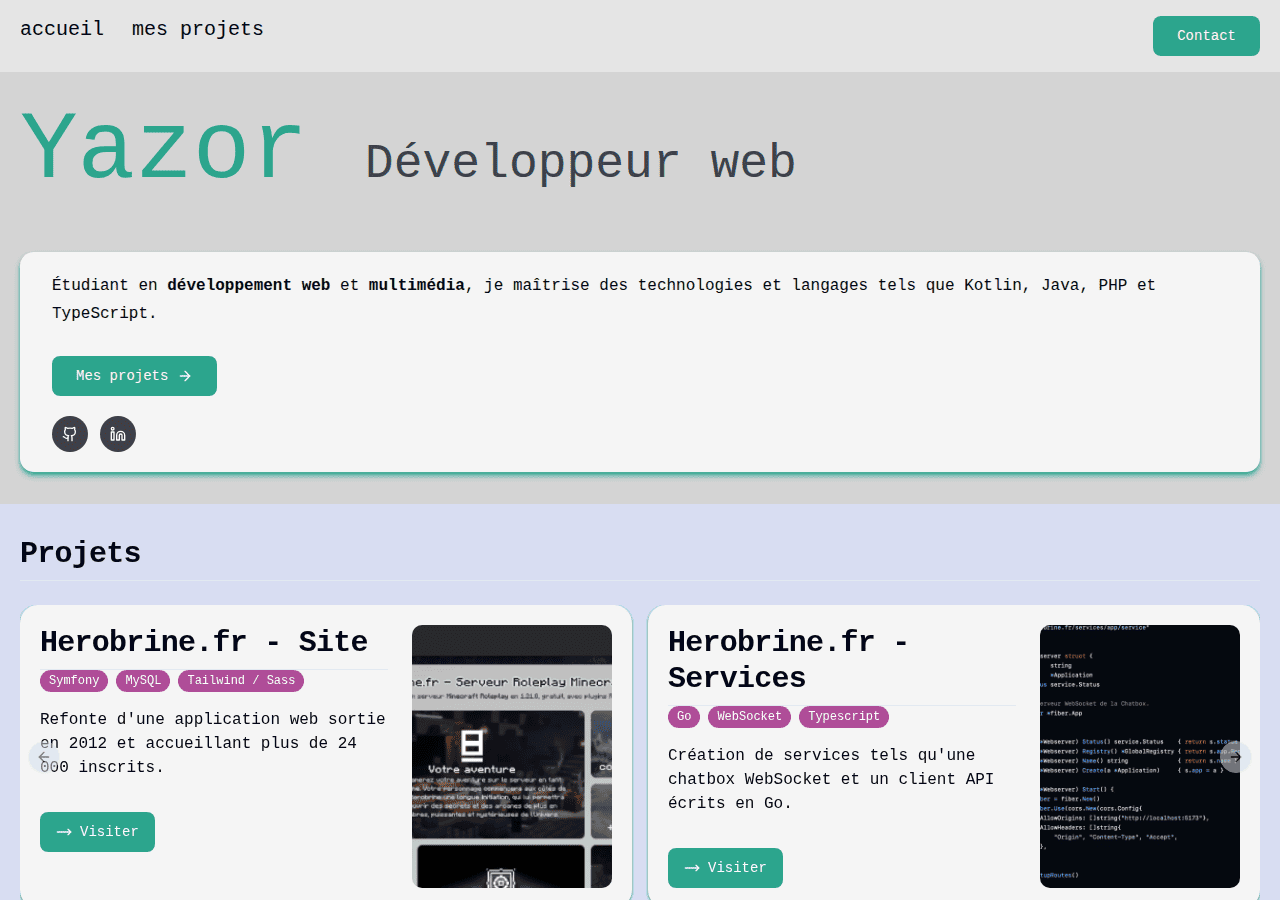The height and width of the screenshot is (900, 1280).
Task: Click the Symfony tag
Action: [x=74, y=681]
